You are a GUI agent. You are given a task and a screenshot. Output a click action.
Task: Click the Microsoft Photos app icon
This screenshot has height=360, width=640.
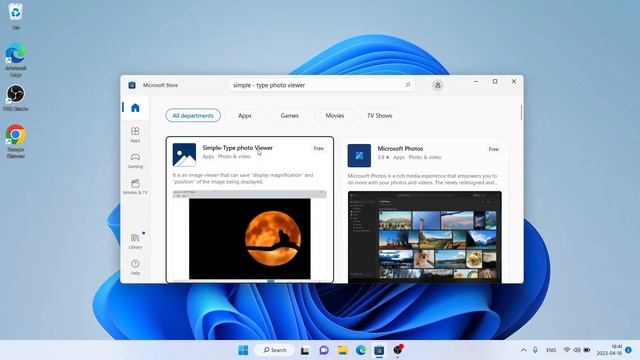[359, 156]
